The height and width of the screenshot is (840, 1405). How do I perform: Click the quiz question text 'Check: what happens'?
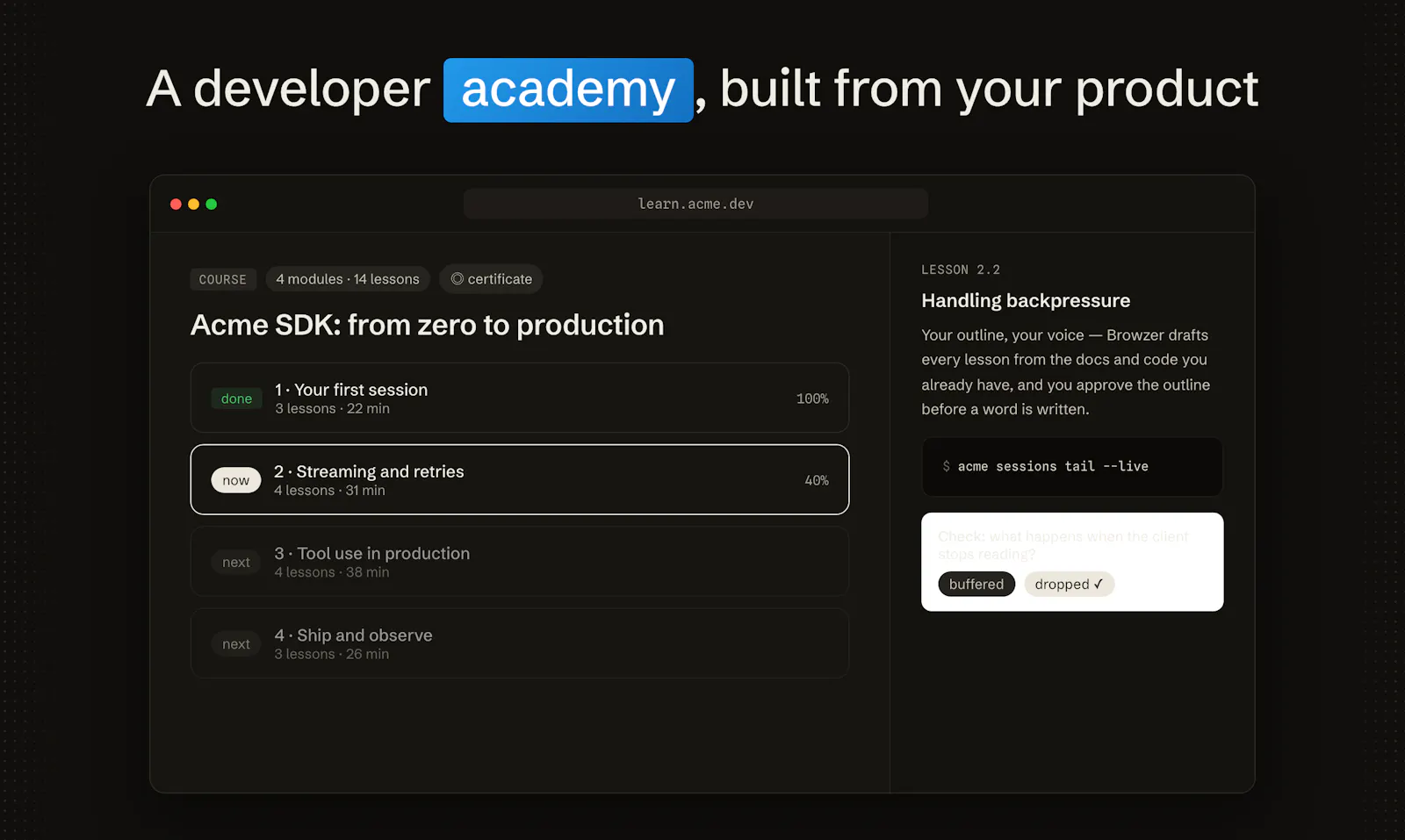click(x=1063, y=545)
